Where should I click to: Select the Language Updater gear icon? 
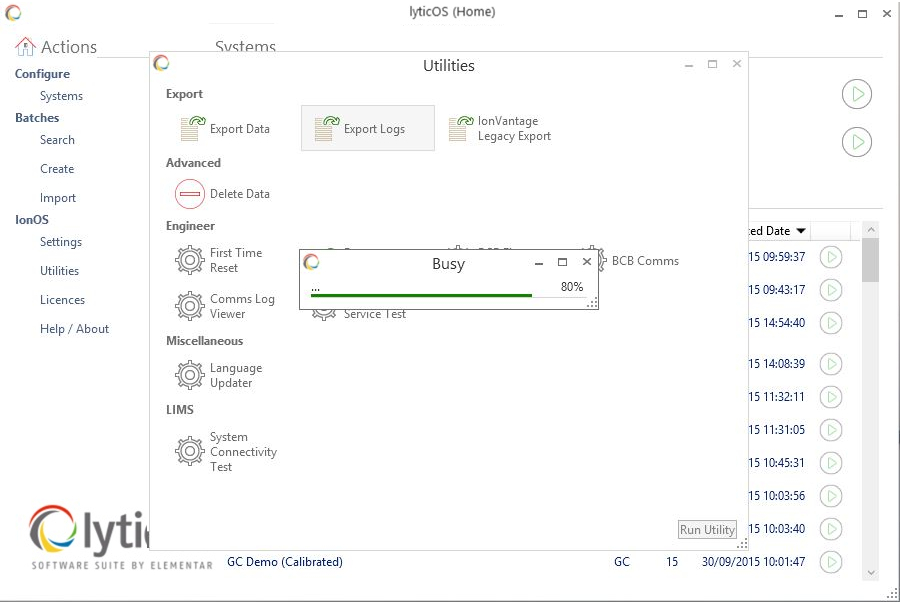point(190,375)
